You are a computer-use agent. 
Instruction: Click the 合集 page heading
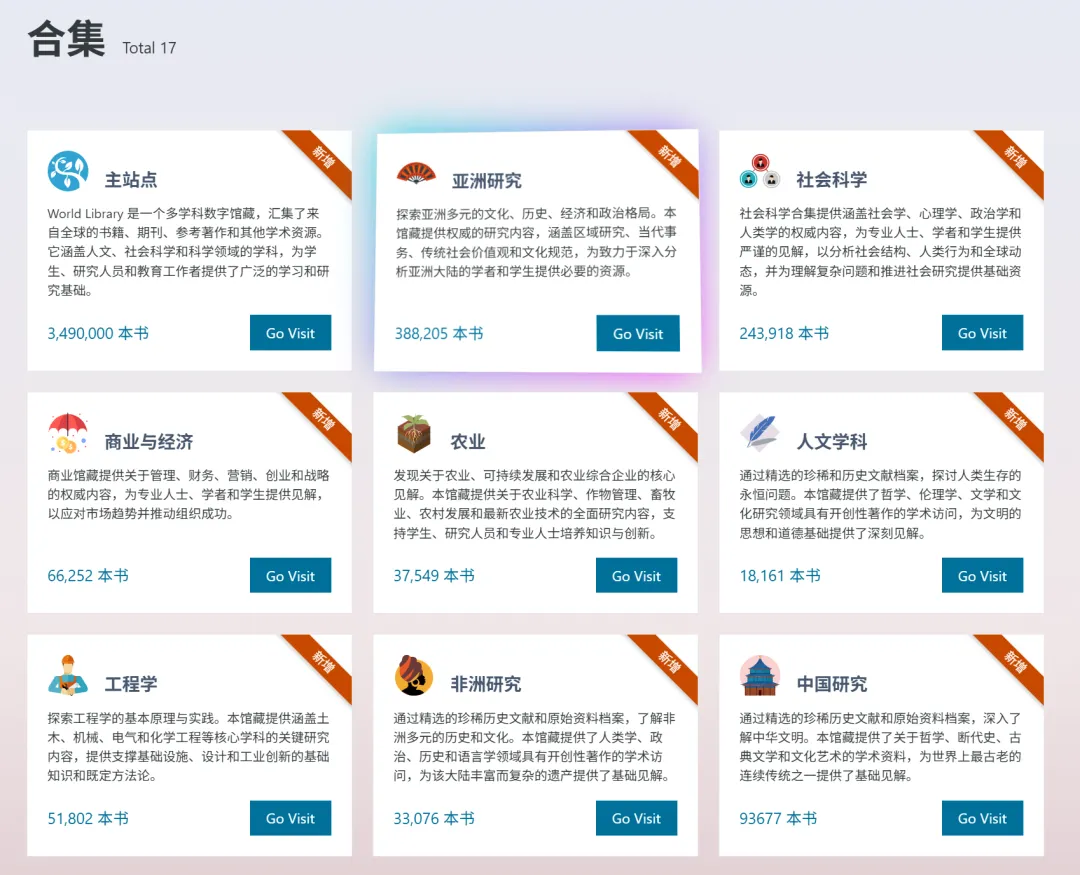(x=66, y=40)
